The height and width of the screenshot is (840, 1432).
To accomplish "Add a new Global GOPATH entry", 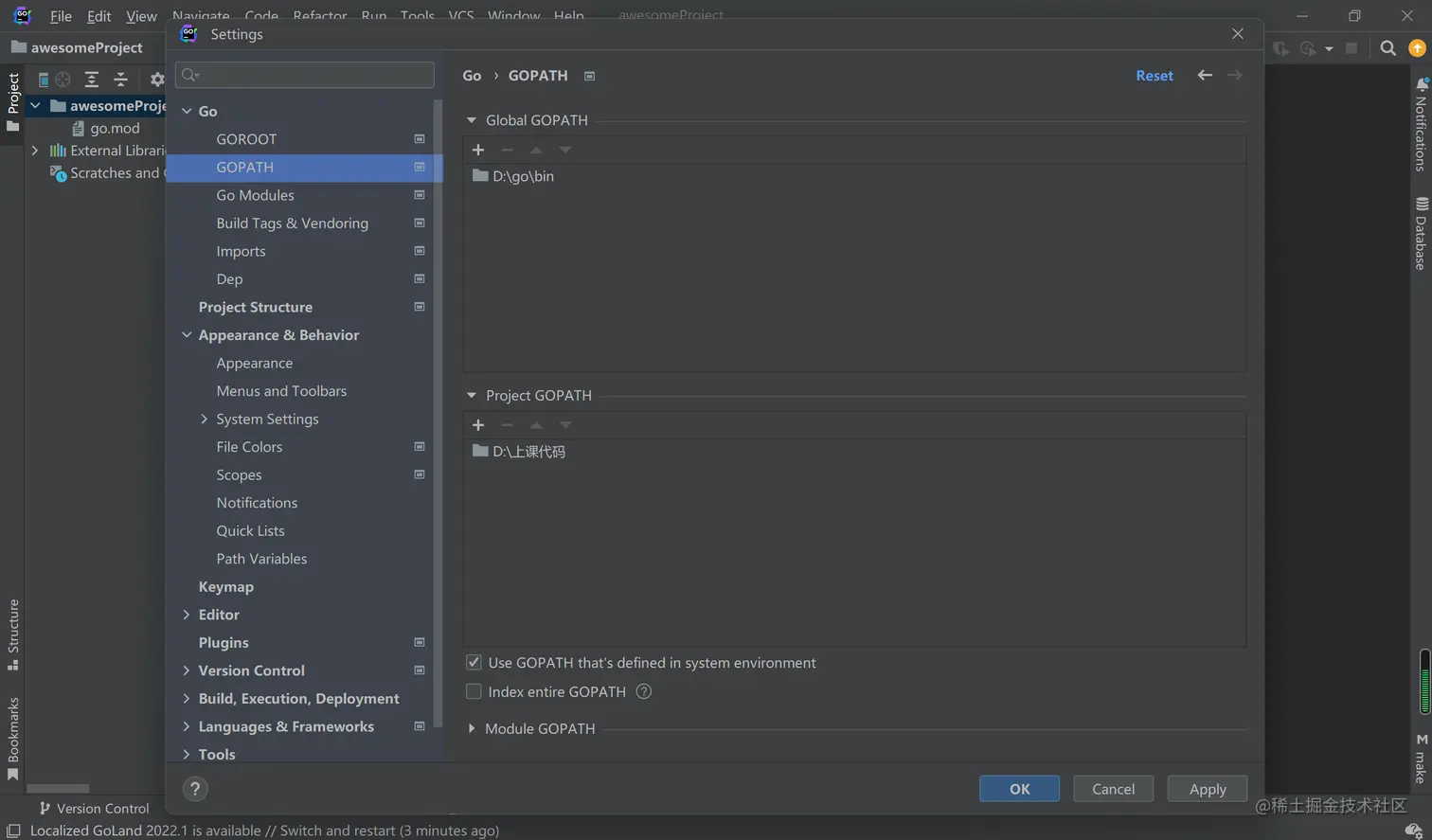I will click(478, 150).
